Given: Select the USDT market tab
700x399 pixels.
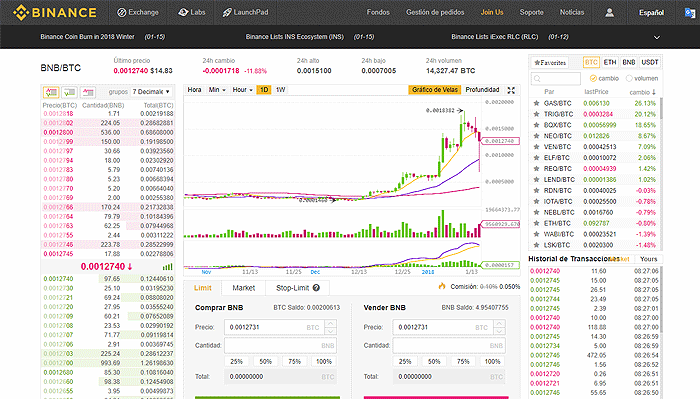Looking at the screenshot, I should [650, 62].
